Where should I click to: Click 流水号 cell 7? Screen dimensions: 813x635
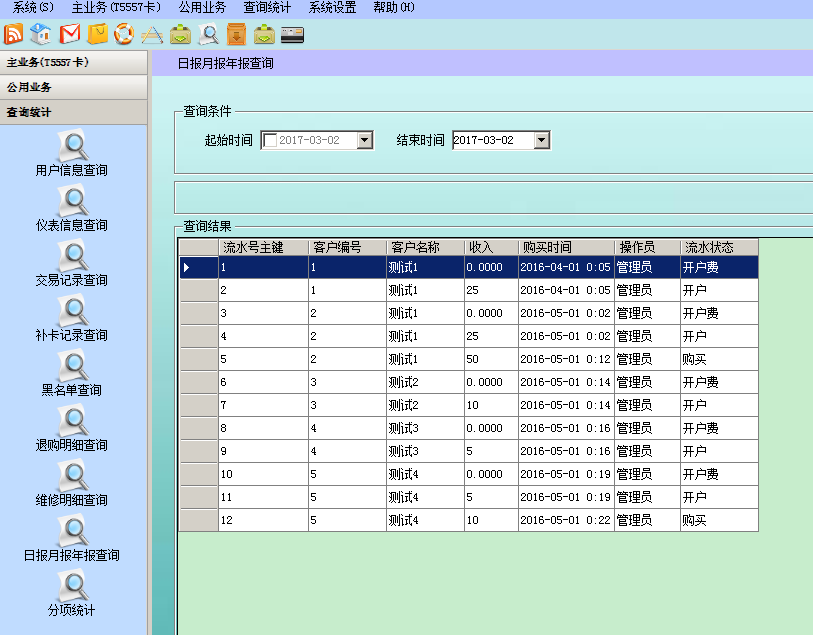(263, 405)
